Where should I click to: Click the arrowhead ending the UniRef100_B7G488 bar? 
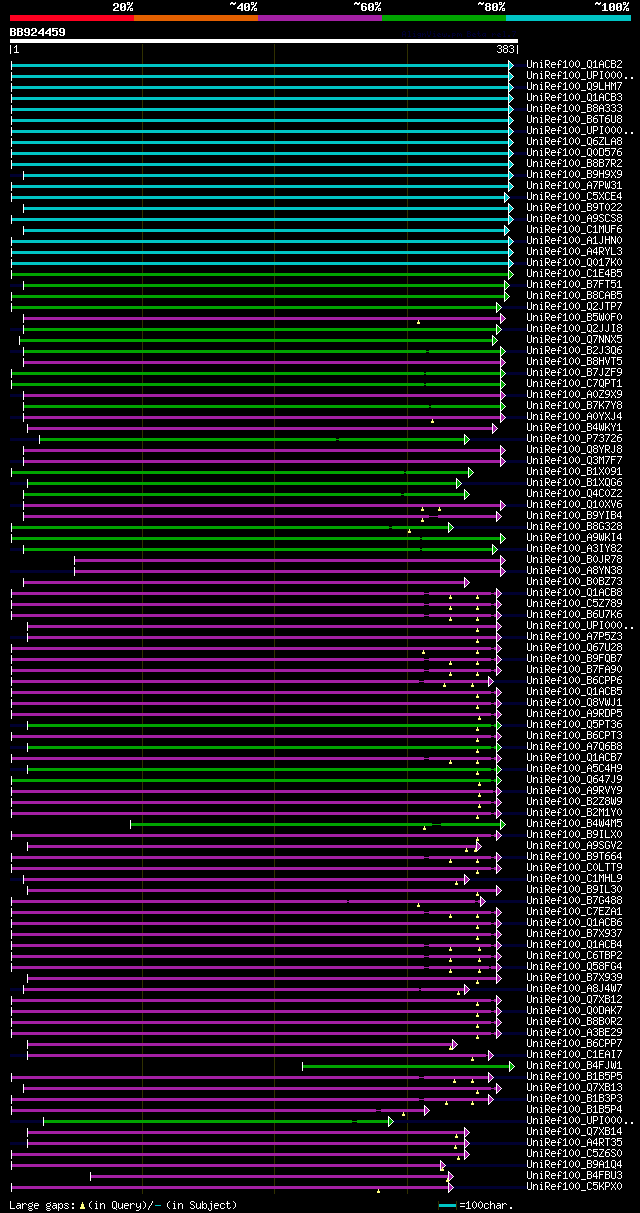coord(482,901)
